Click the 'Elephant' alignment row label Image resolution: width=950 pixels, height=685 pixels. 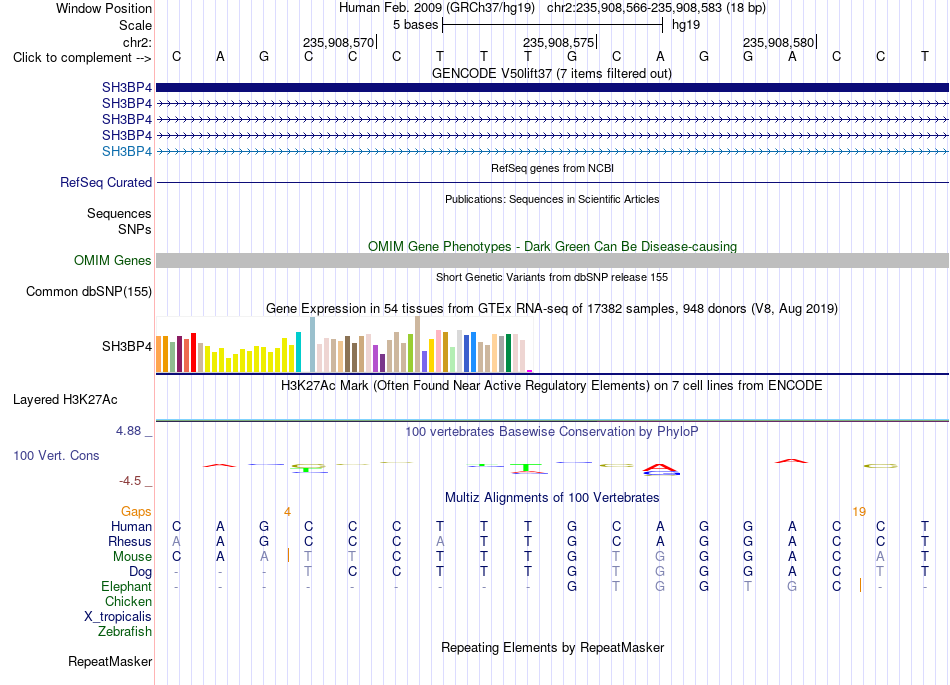coord(126,587)
